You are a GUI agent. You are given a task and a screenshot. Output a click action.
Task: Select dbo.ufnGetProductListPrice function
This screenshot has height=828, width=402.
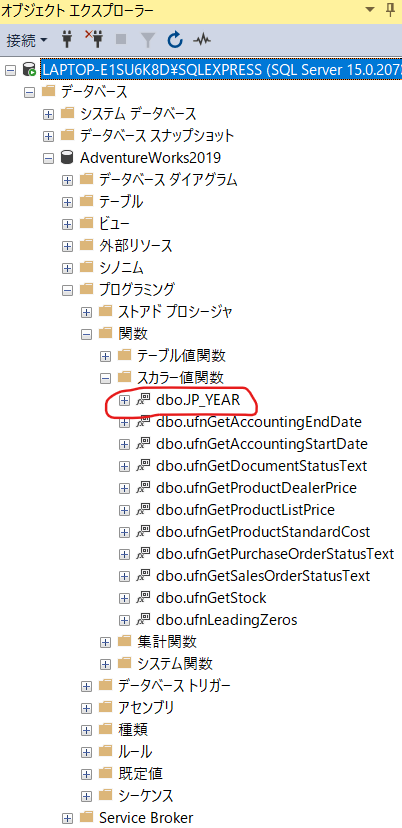click(245, 510)
